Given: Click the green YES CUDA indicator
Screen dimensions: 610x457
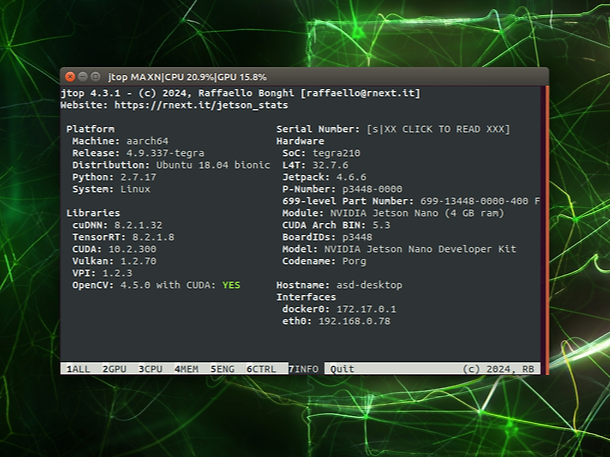Looking at the screenshot, I should (x=231, y=285).
